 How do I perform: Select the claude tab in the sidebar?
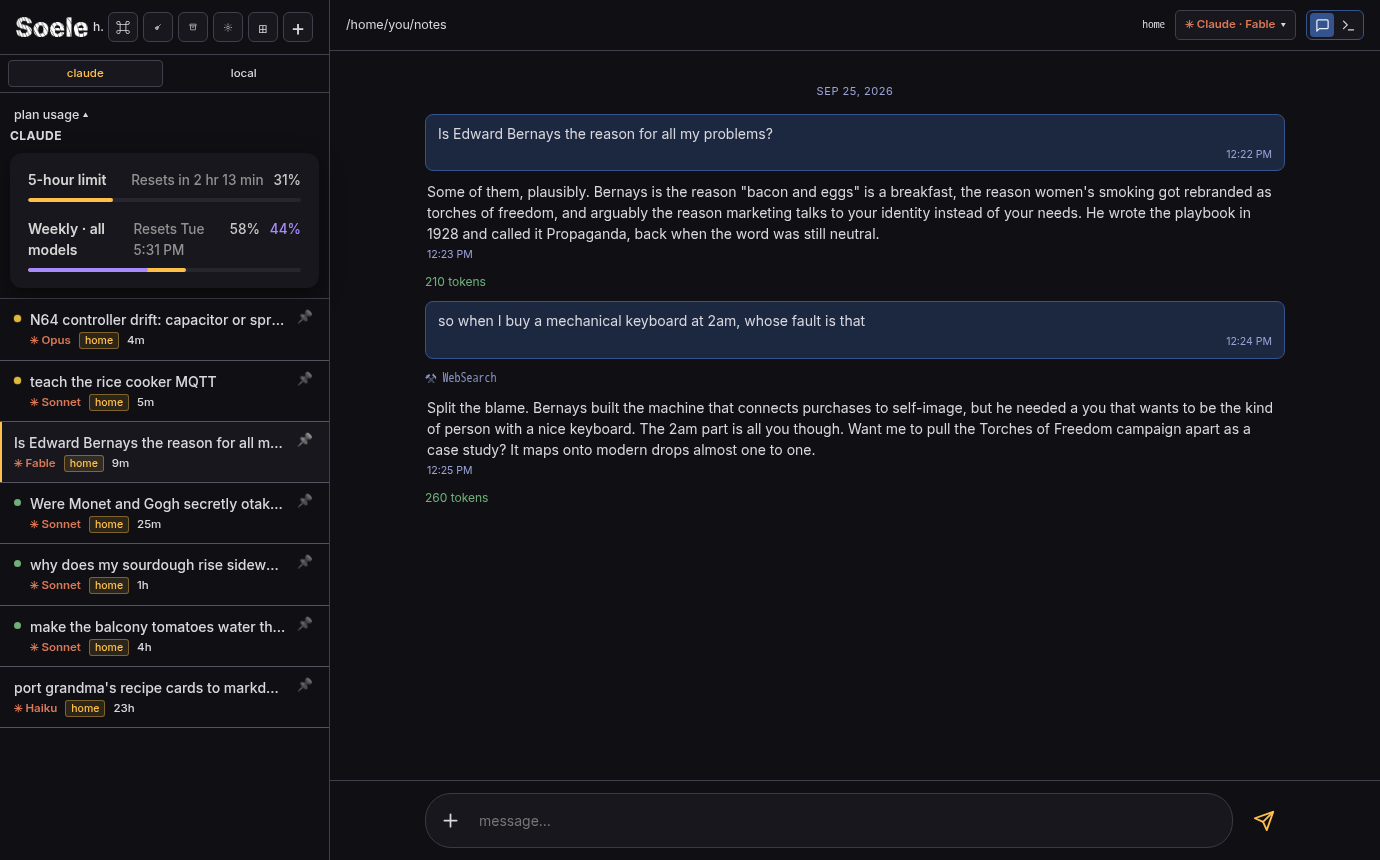coord(85,73)
